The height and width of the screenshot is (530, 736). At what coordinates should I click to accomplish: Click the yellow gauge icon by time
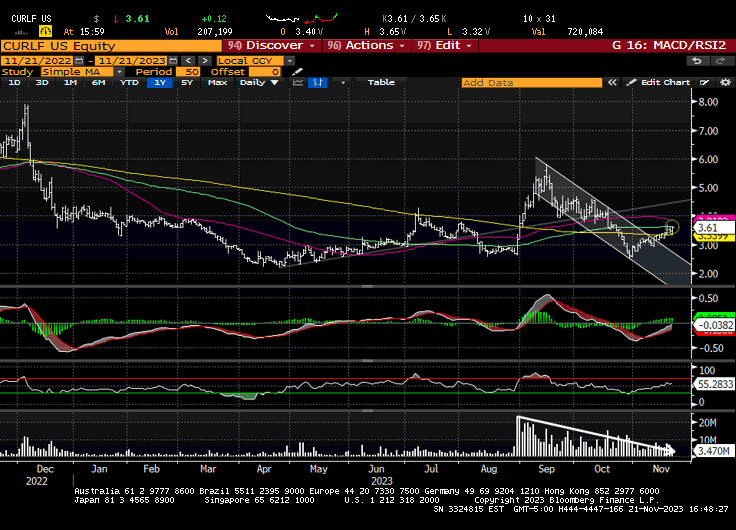click(45, 31)
